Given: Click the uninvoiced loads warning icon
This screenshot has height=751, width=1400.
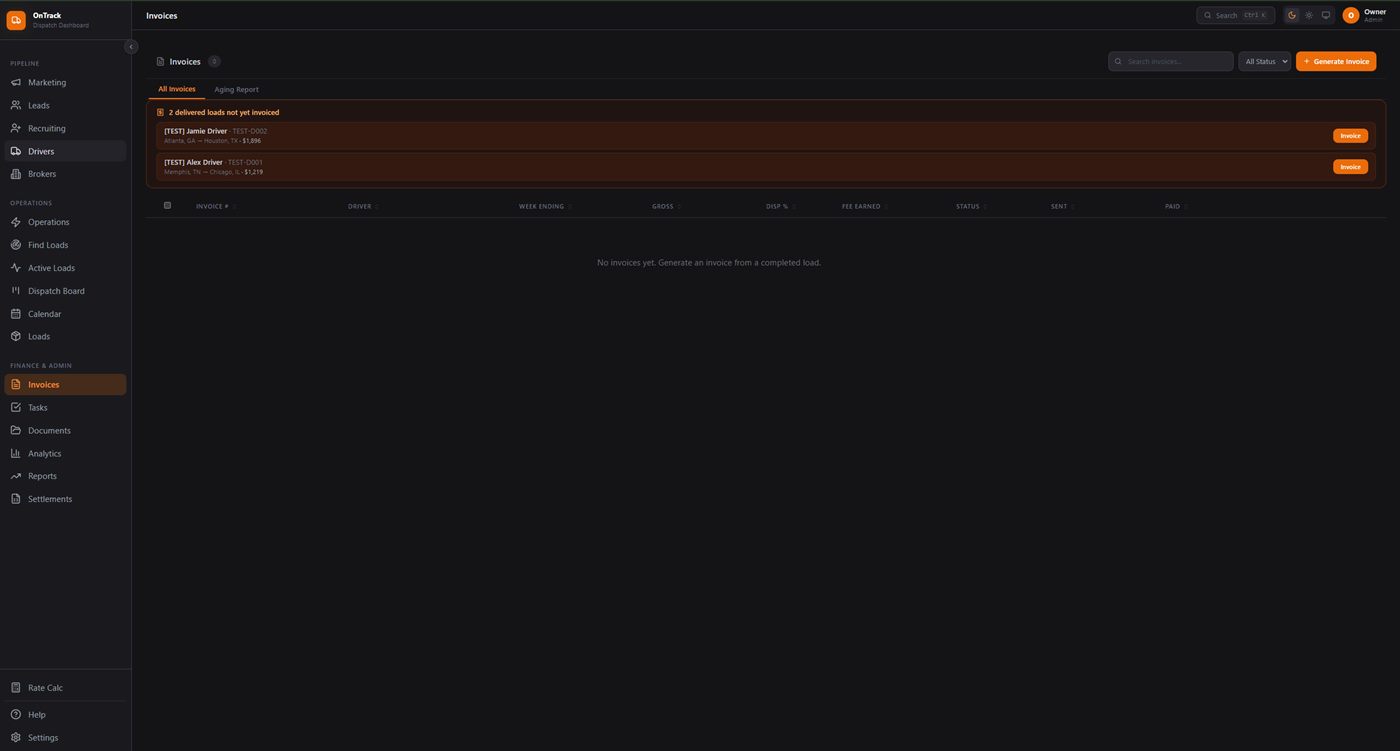Looking at the screenshot, I should coord(160,113).
